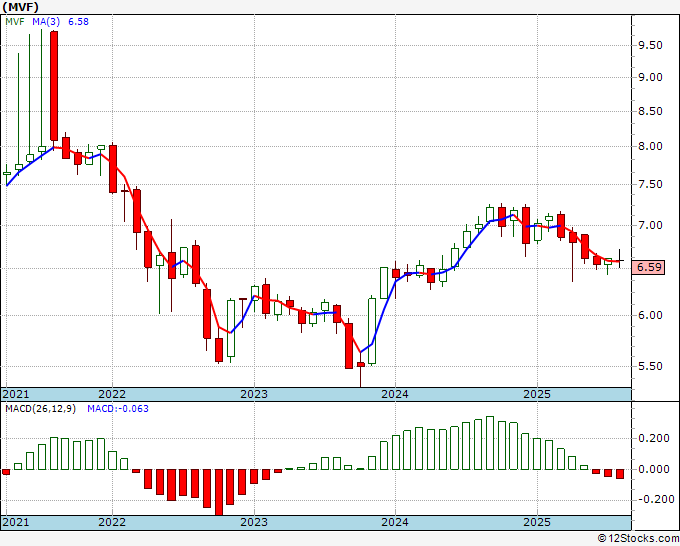The height and width of the screenshot is (546, 680).
Task: Click 2024 on the MACD timeline
Action: [x=395, y=522]
